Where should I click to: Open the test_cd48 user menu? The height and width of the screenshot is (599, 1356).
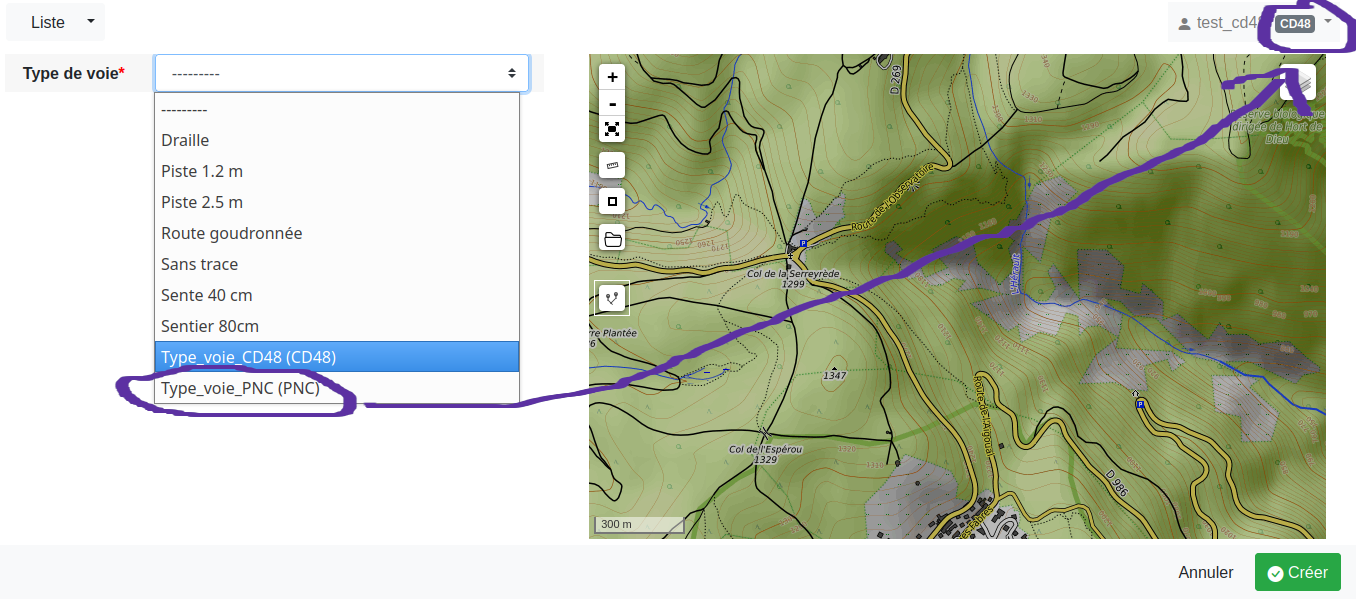[1254, 23]
